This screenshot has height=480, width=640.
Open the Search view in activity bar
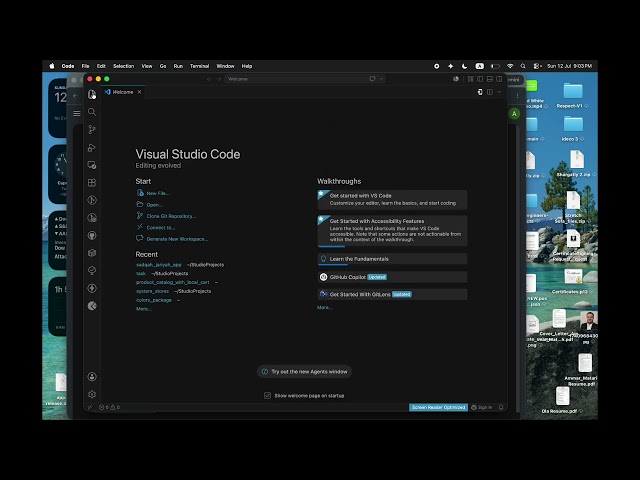click(92, 112)
